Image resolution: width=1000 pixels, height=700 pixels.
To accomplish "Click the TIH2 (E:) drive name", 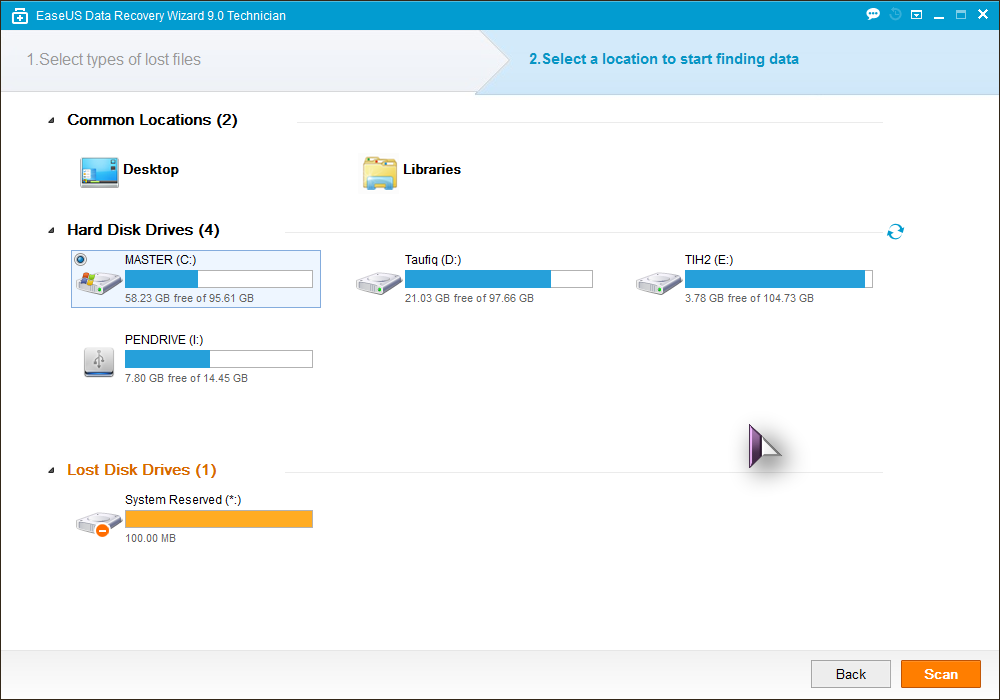I will (x=709, y=259).
